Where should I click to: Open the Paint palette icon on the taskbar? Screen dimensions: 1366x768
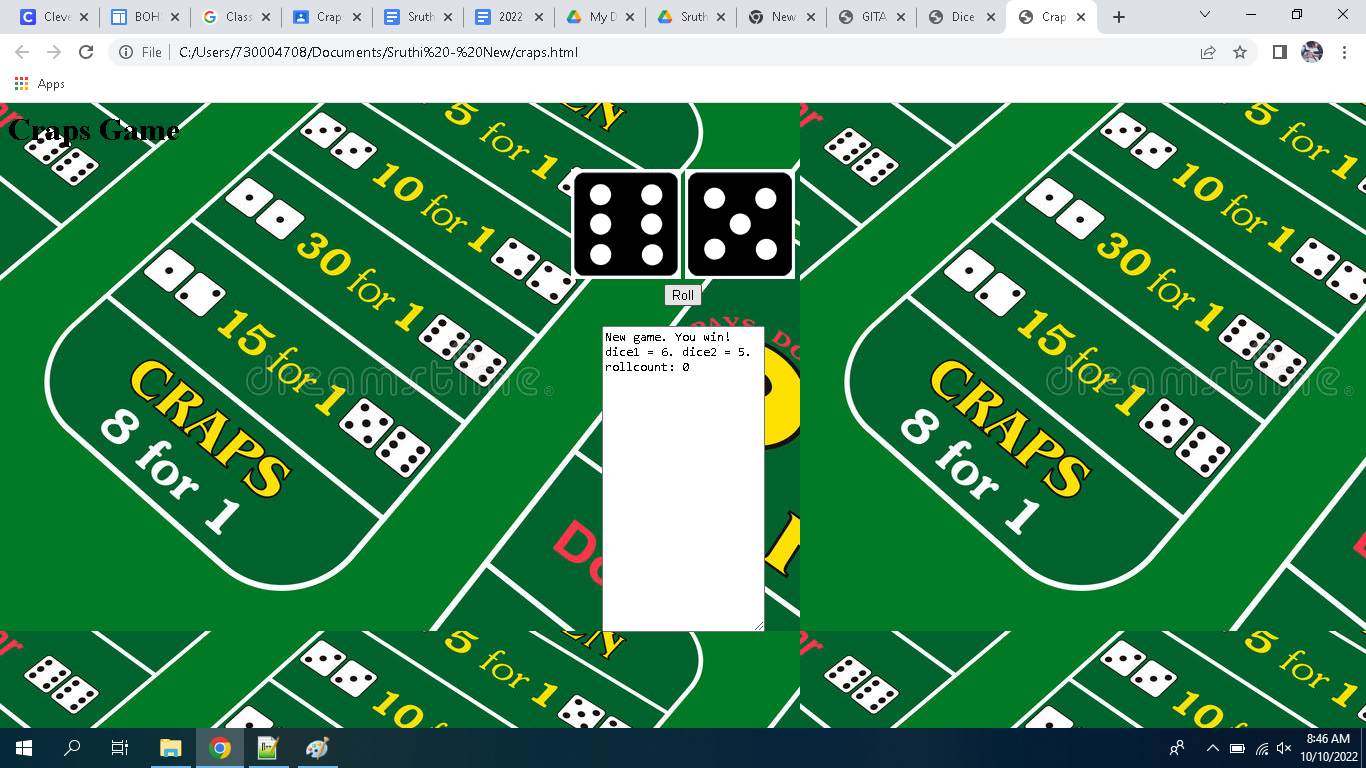click(316, 748)
